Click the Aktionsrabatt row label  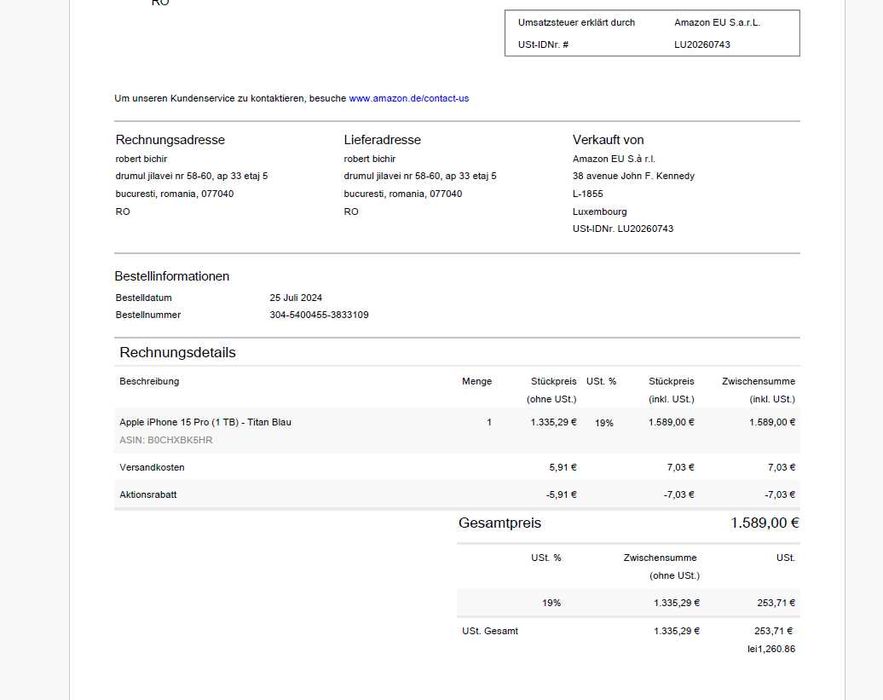[148, 495]
